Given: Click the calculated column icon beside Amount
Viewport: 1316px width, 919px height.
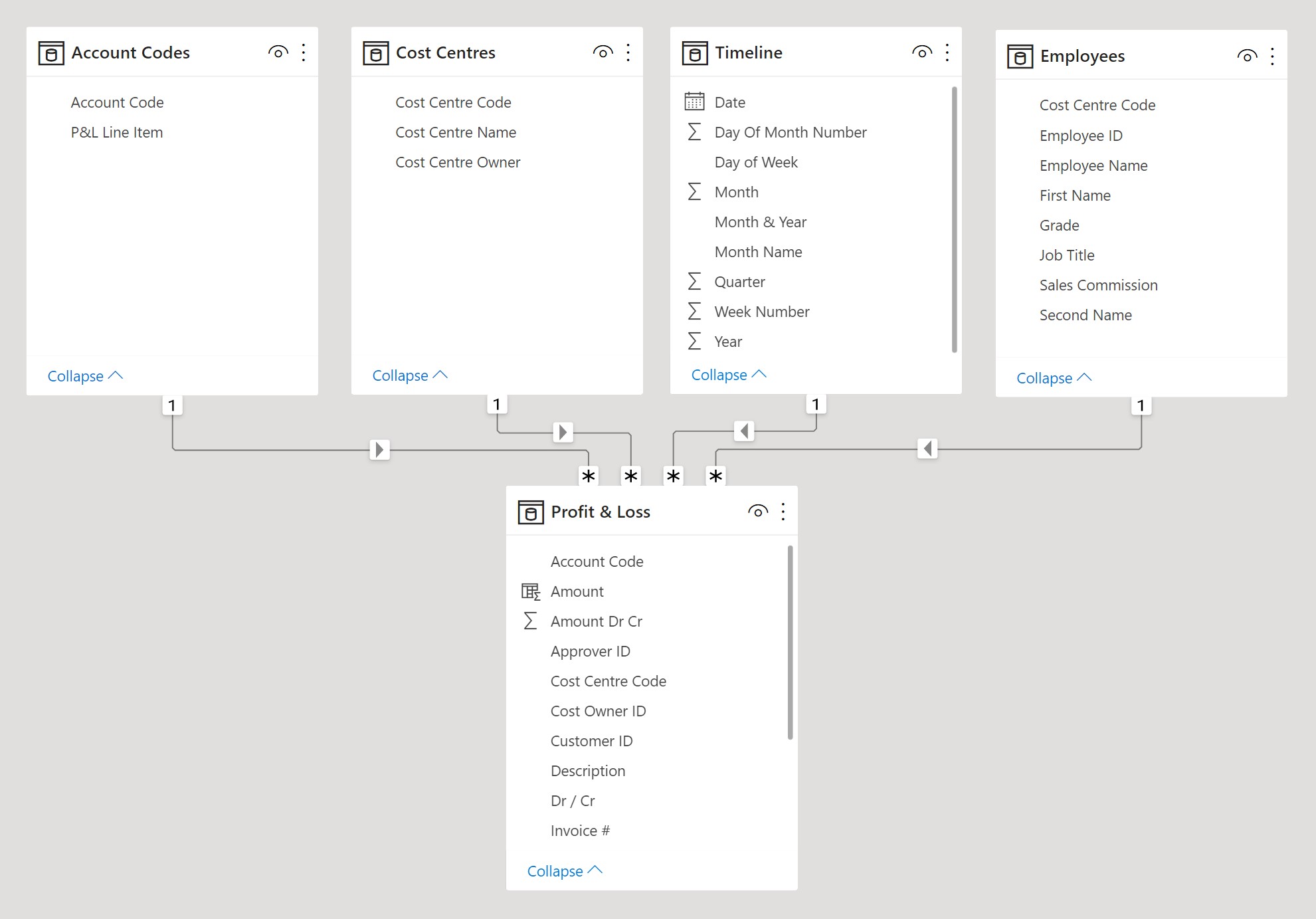Looking at the screenshot, I should (x=530, y=591).
